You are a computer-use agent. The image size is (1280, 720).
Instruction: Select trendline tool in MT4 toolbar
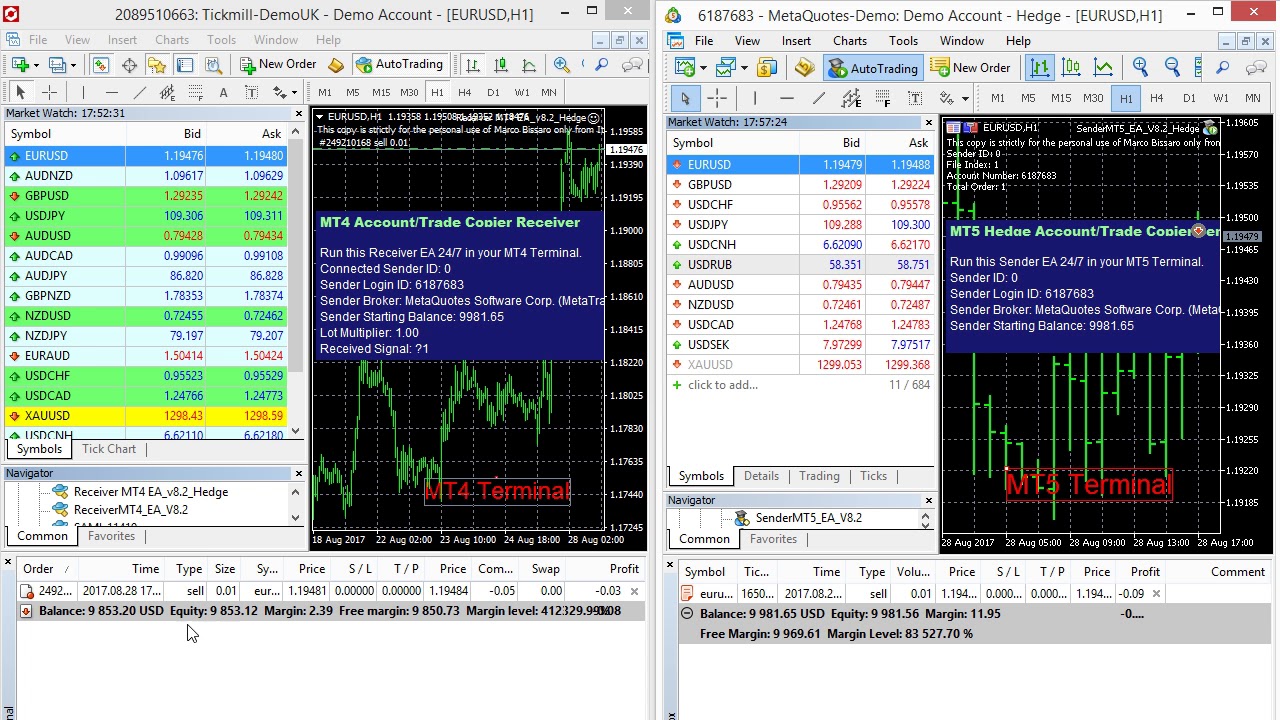[139, 92]
